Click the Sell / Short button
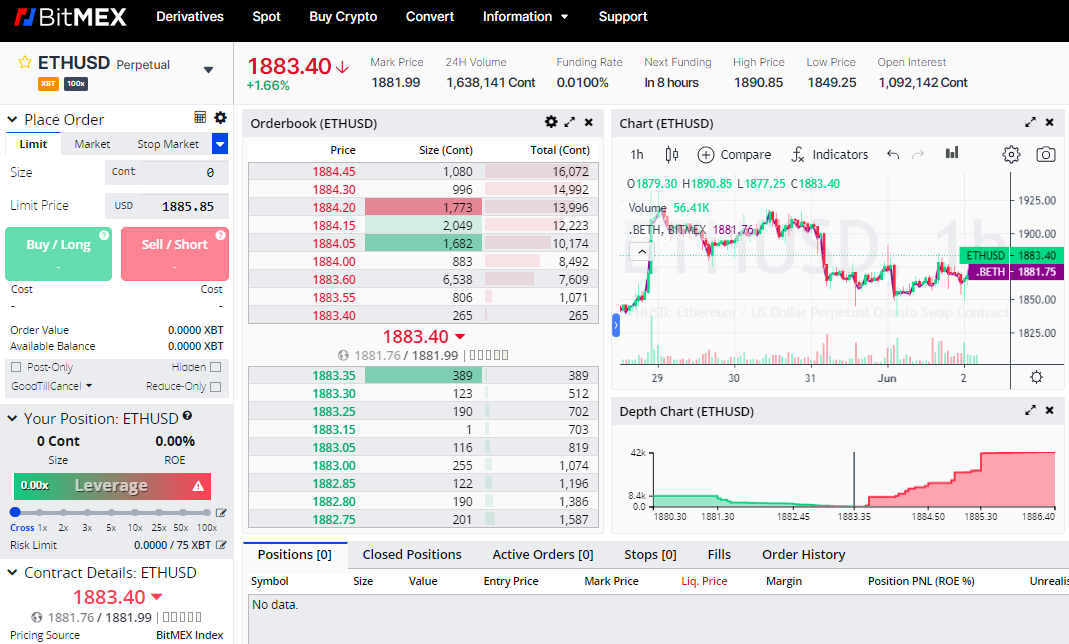Screen dimensions: 1069x644 [x=175, y=254]
